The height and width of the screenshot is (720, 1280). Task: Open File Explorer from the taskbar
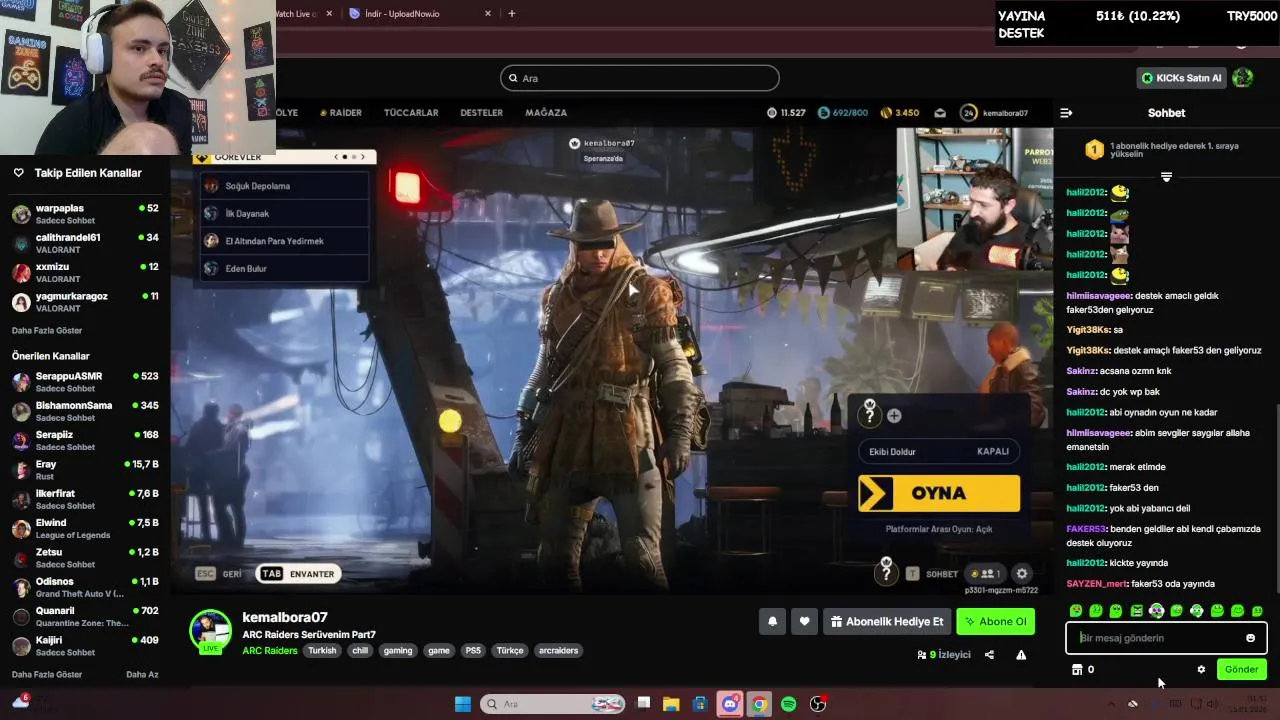pos(671,704)
